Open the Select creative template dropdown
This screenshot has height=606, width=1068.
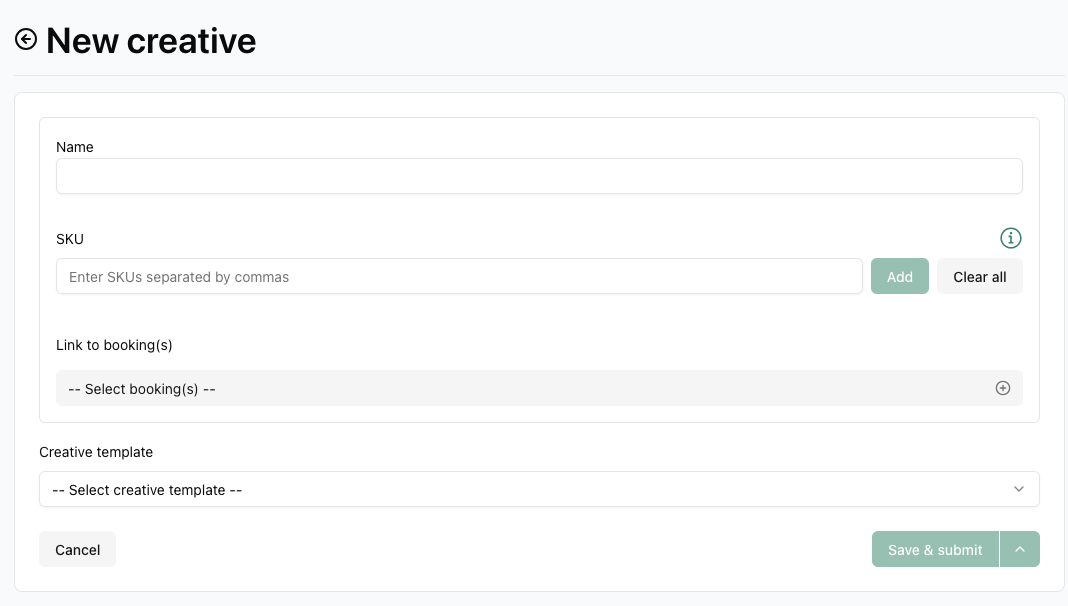coord(520,489)
